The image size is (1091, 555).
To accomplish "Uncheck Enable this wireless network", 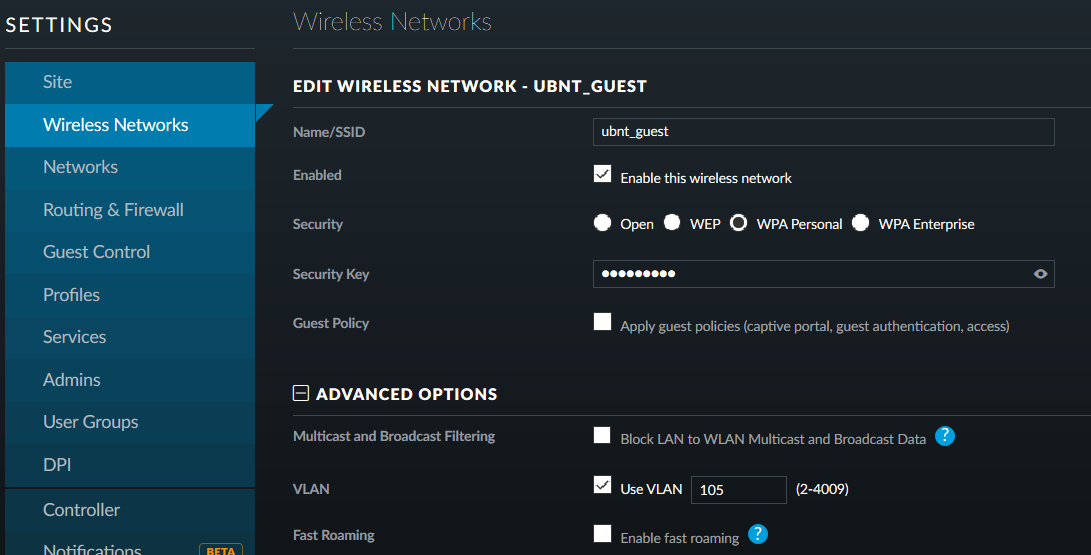I will click(x=603, y=174).
